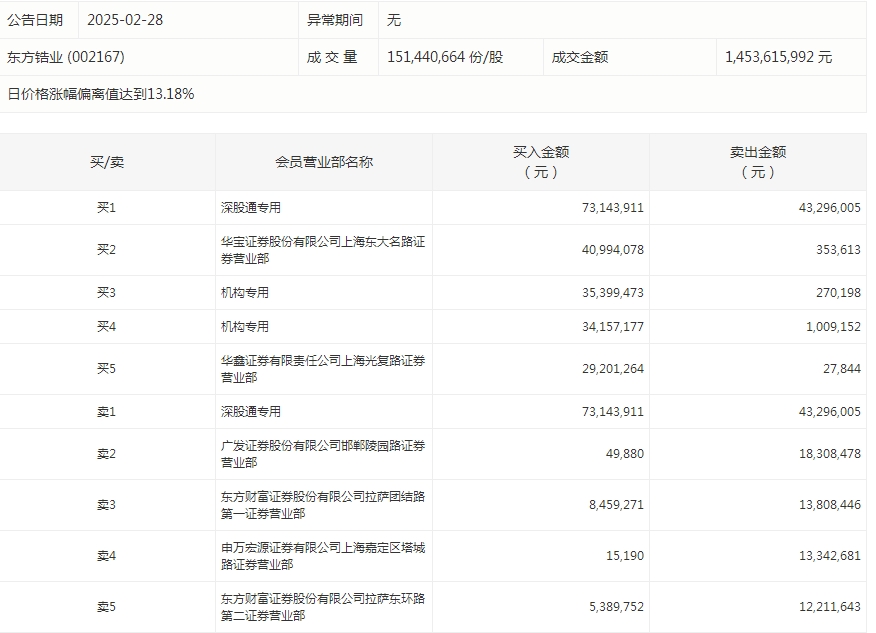Viewport: 876px width, 633px height.
Task: Select the 买1 row label
Action: [x=107, y=208]
